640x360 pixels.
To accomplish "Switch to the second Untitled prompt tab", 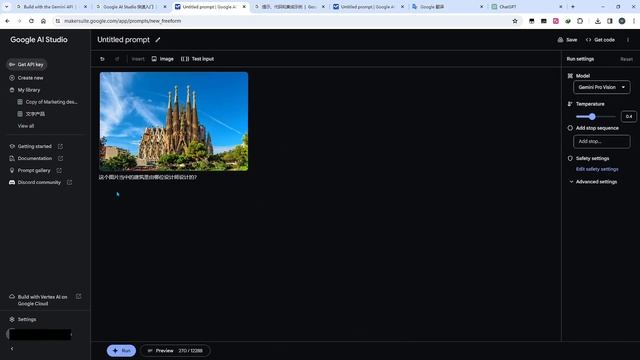I will point(368,7).
